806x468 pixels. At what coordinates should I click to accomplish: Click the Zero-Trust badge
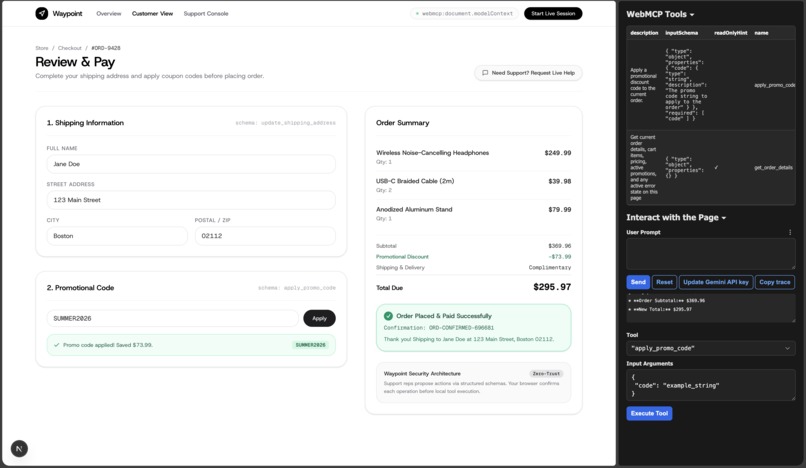pyautogui.click(x=546, y=374)
